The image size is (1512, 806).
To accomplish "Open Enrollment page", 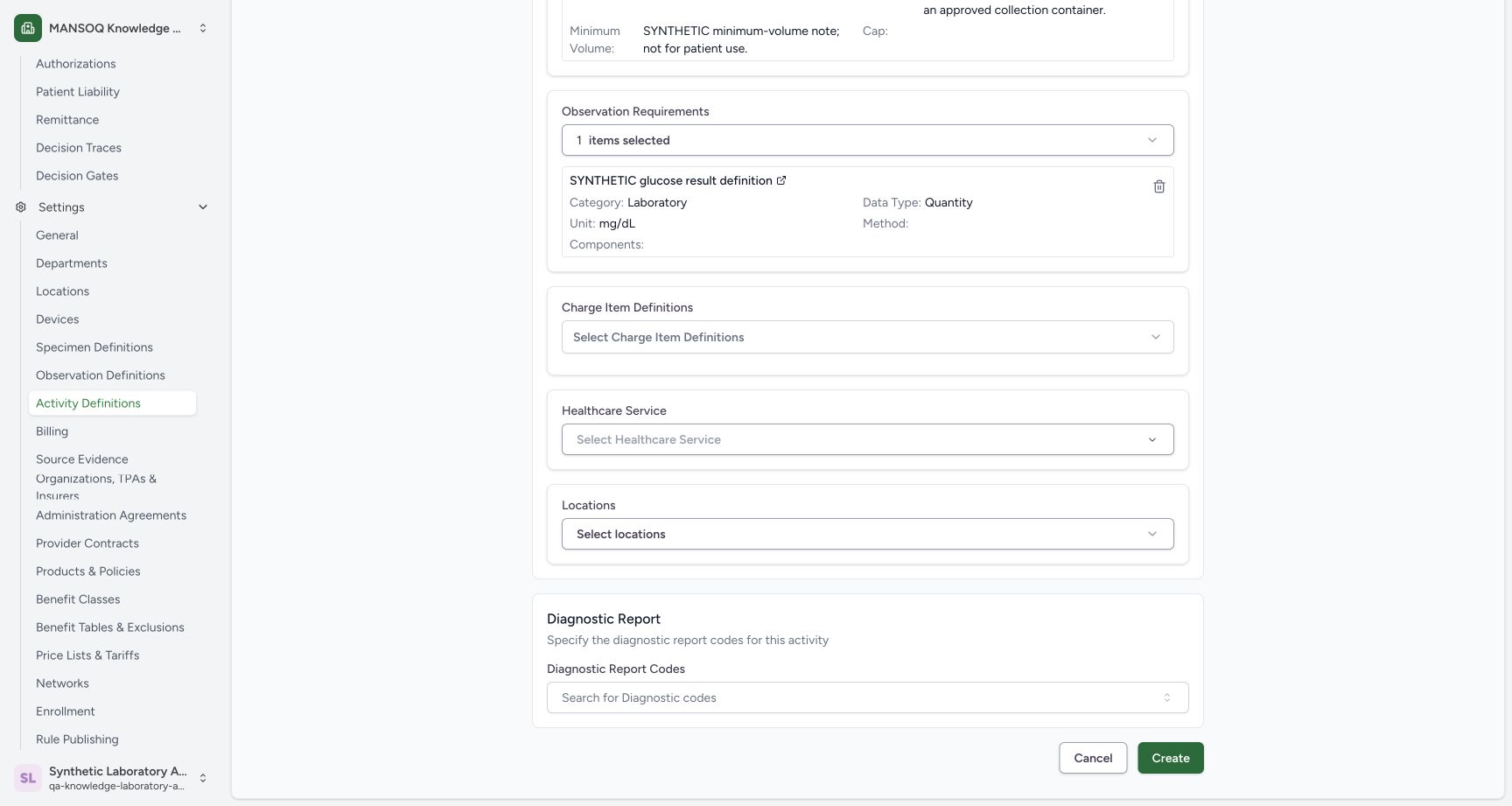I will [66, 711].
